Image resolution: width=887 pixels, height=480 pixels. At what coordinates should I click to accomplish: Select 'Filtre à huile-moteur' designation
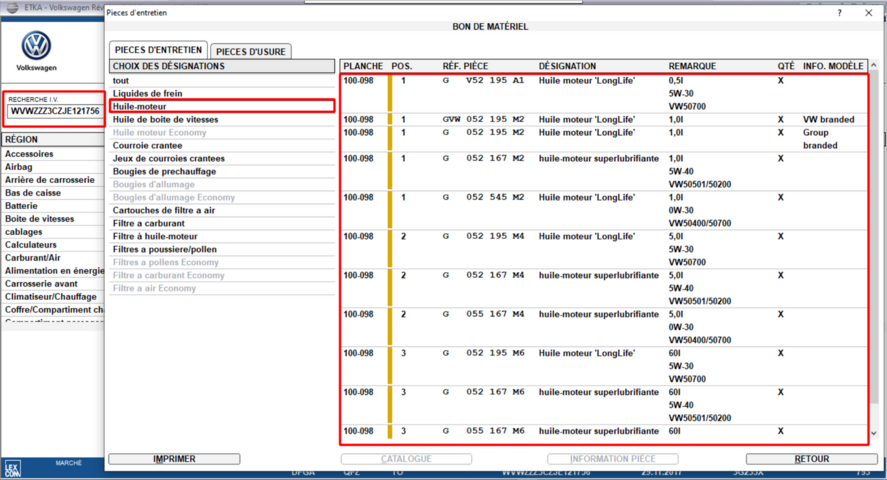pos(222,236)
